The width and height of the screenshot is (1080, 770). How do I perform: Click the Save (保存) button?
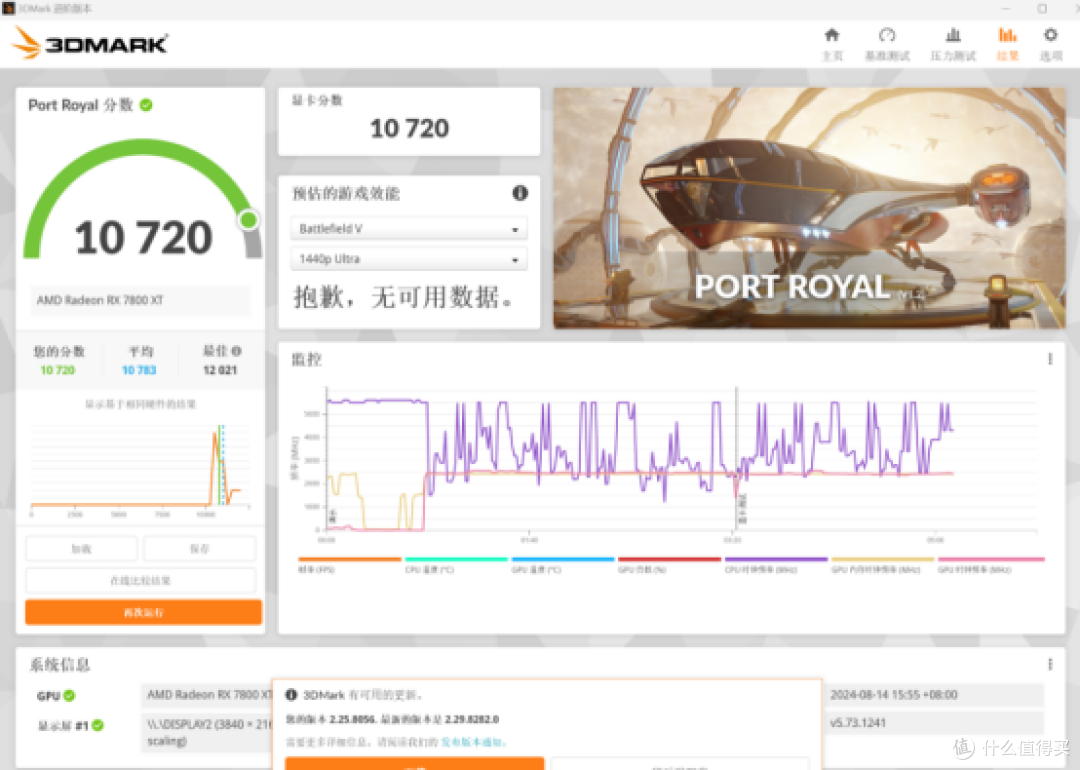pyautogui.click(x=200, y=549)
